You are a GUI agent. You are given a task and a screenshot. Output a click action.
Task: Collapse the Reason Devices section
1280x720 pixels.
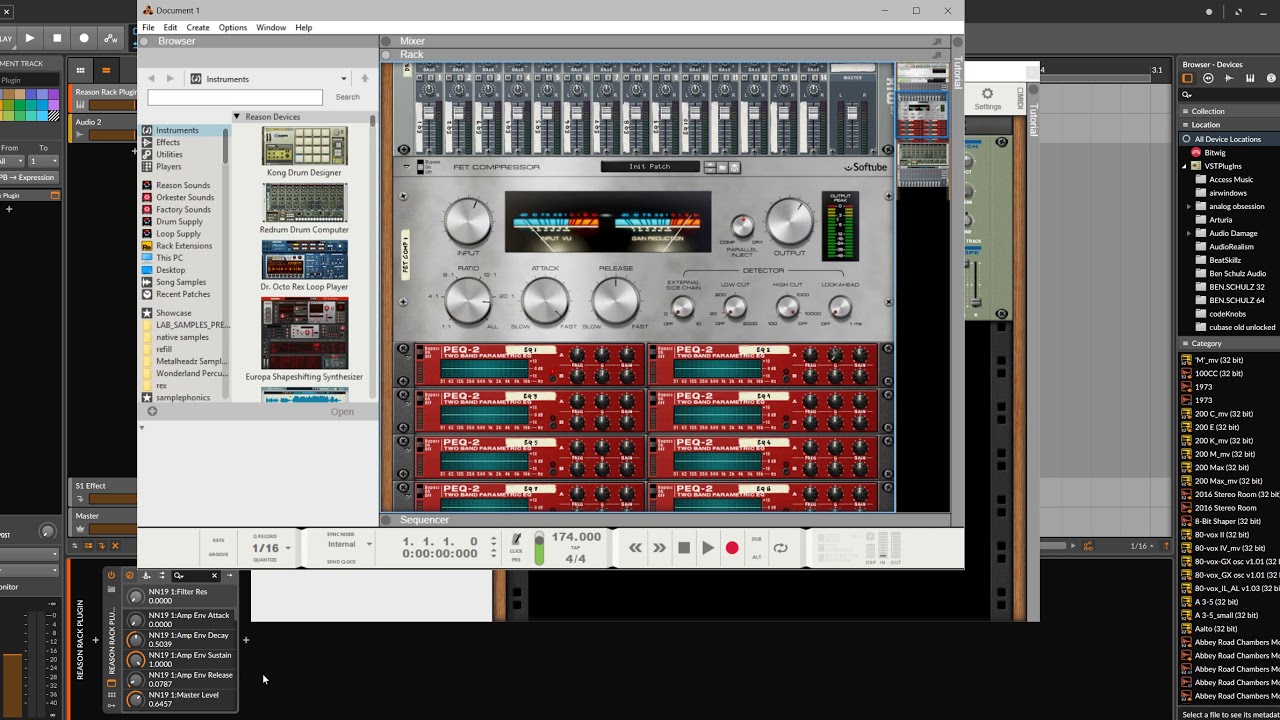pyautogui.click(x=237, y=117)
